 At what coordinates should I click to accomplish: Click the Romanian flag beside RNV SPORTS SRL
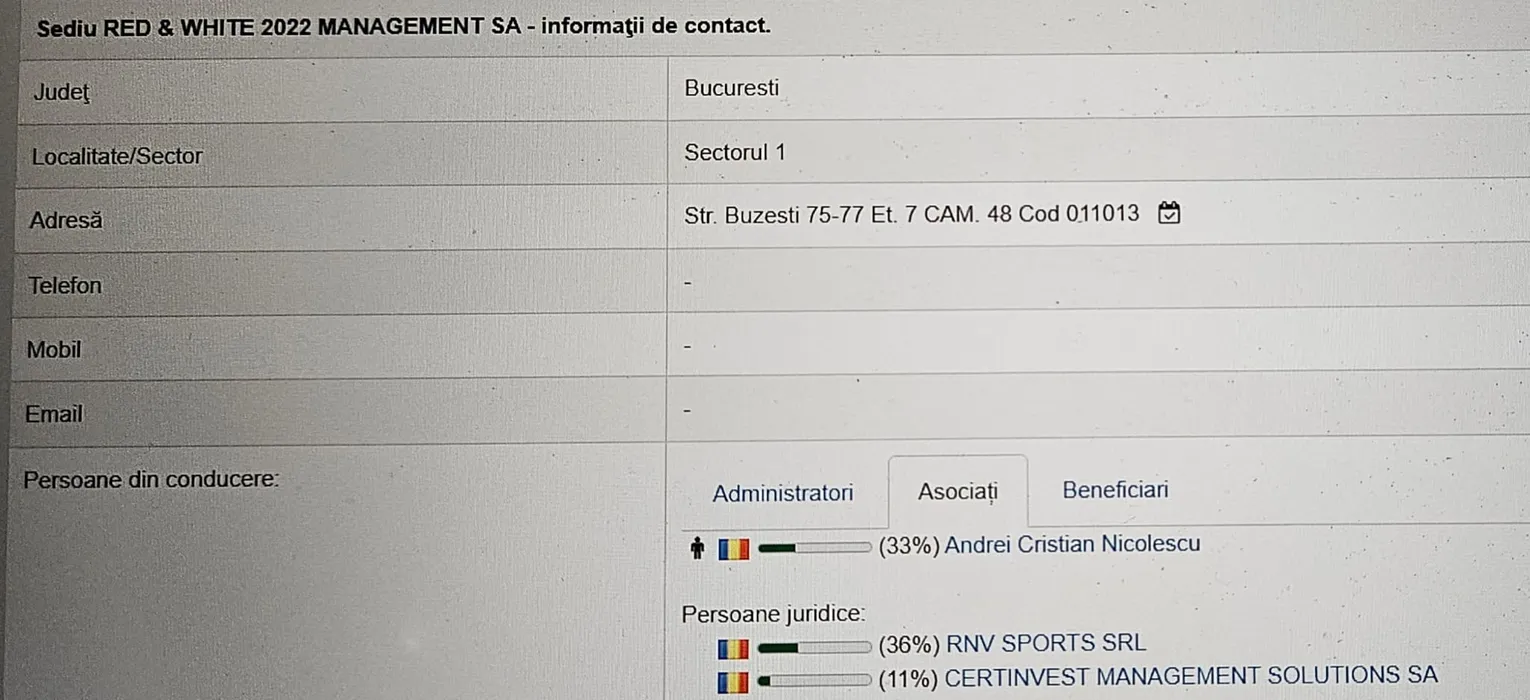coord(733,648)
